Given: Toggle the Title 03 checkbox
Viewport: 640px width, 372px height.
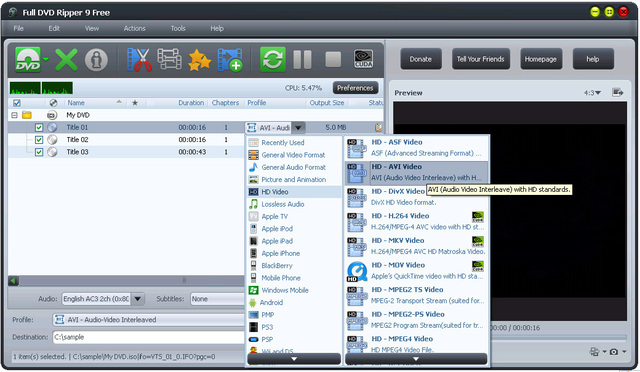Looking at the screenshot, I should 39,152.
